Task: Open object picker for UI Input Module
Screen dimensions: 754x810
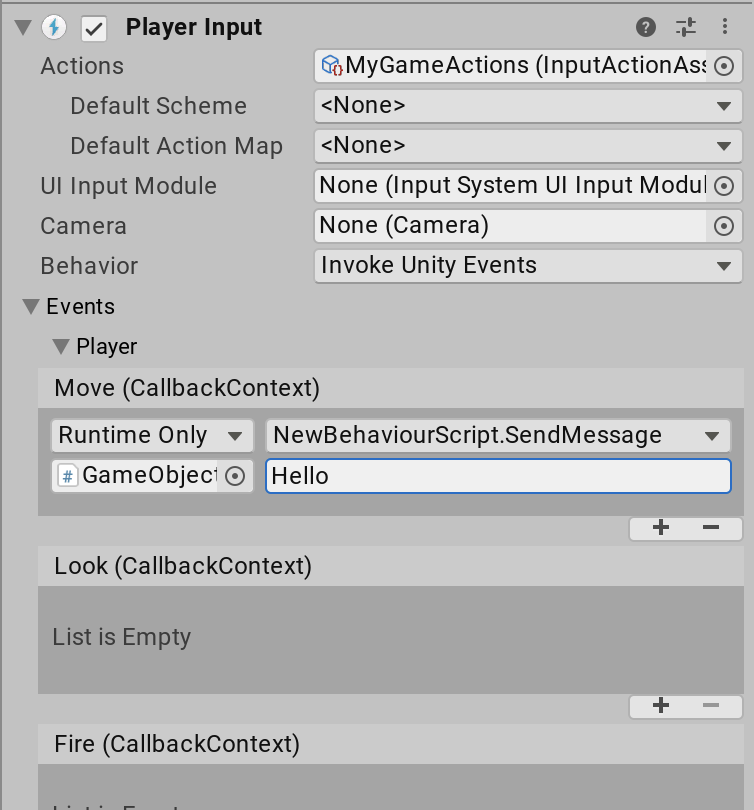Action: (x=724, y=186)
